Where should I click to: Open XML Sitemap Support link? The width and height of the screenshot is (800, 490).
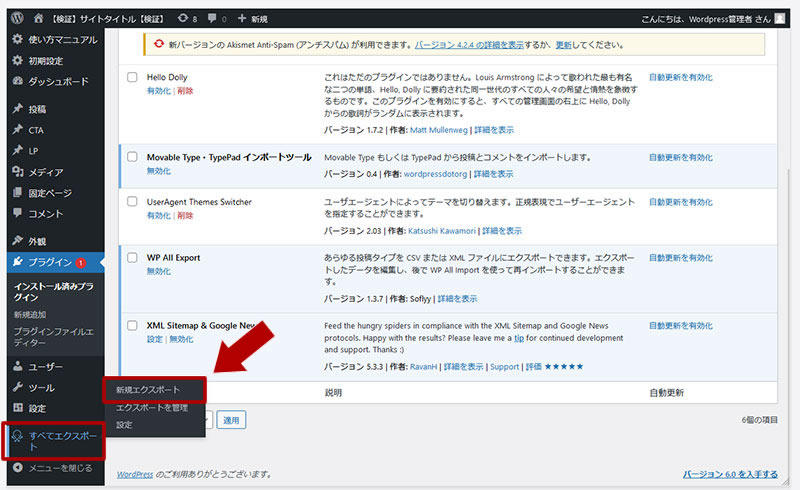(x=505, y=366)
